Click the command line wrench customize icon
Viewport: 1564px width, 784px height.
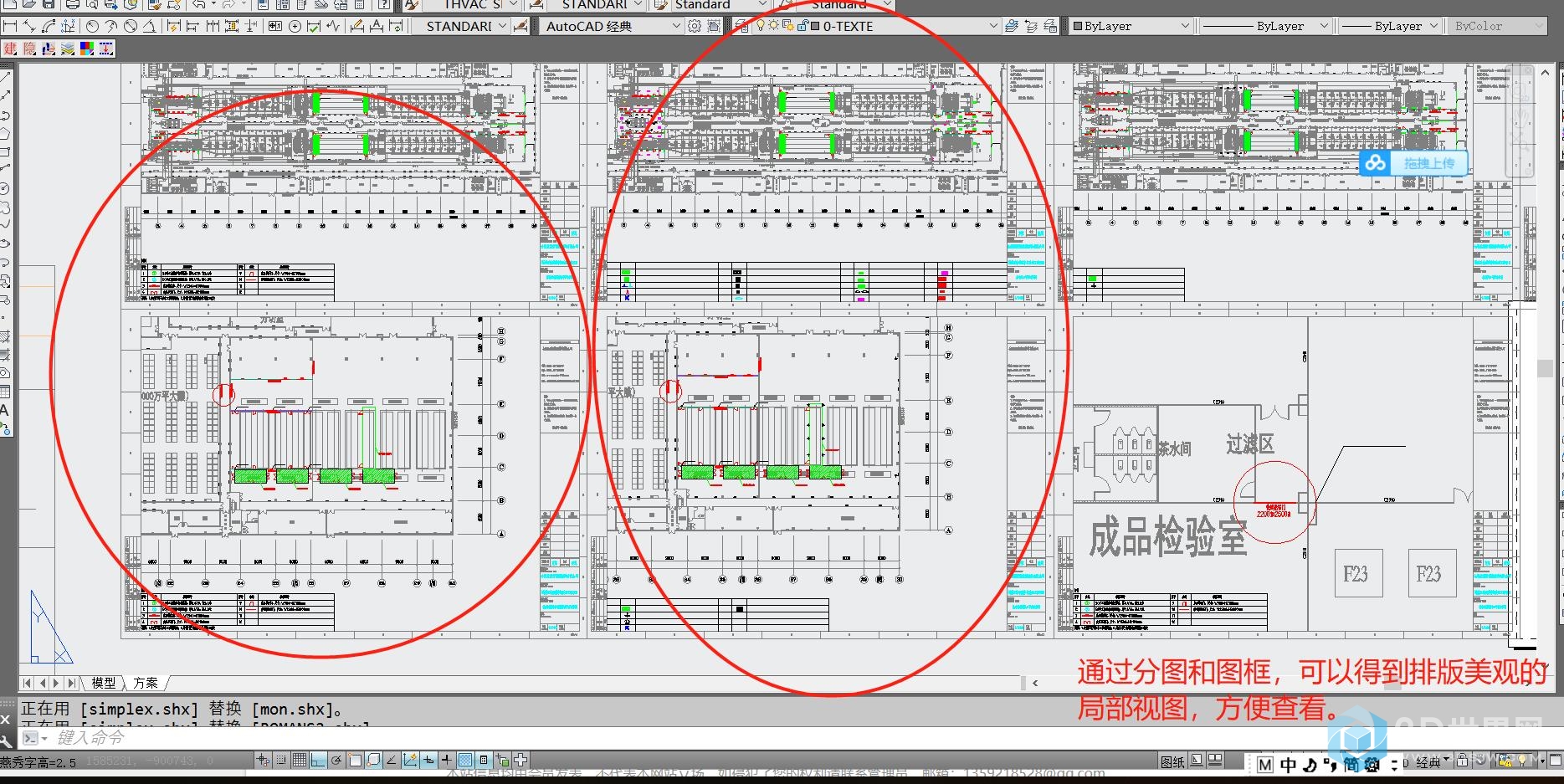pos(7,740)
